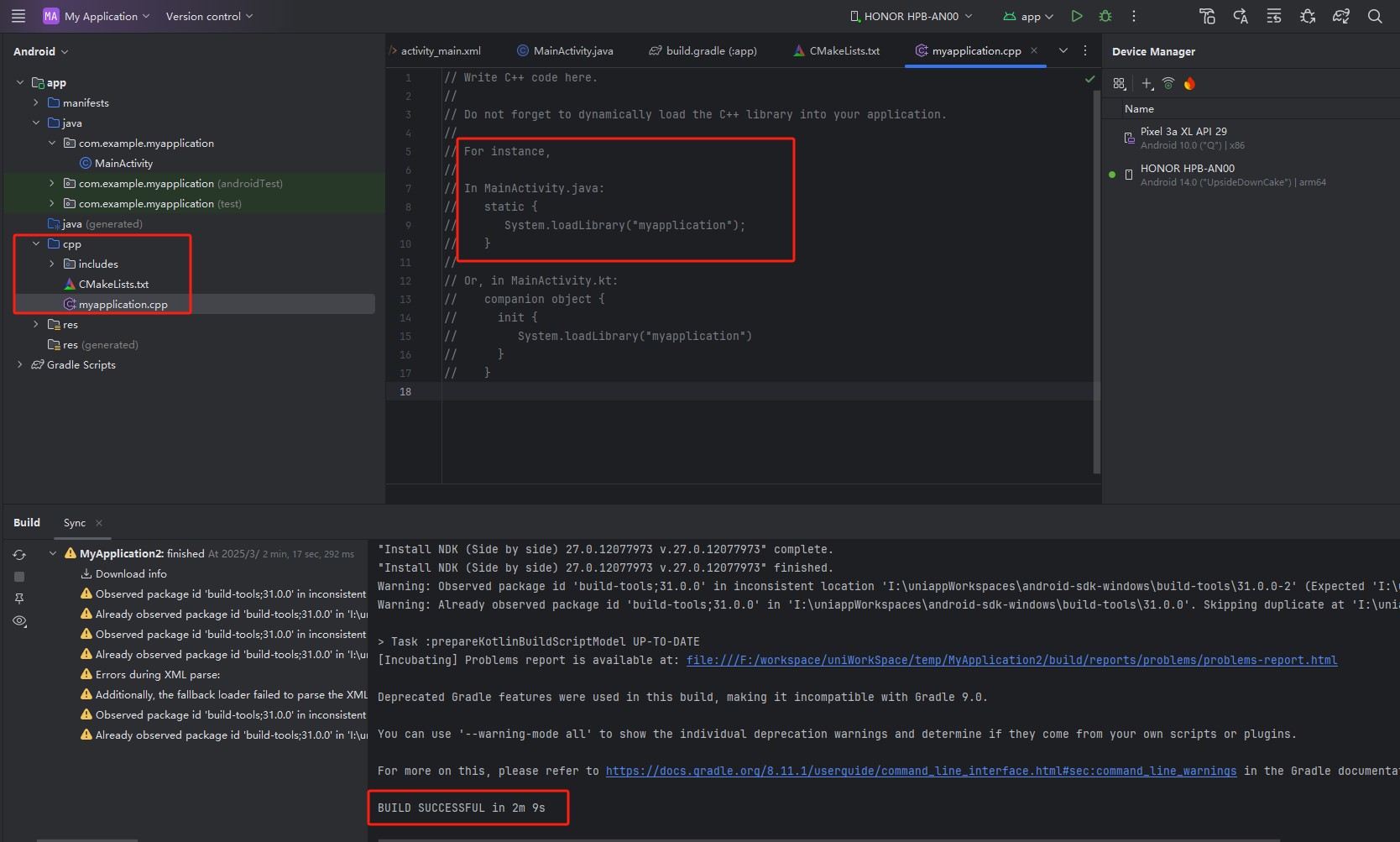
Task: Expand the Gradle Scripts tree node
Action: point(20,364)
